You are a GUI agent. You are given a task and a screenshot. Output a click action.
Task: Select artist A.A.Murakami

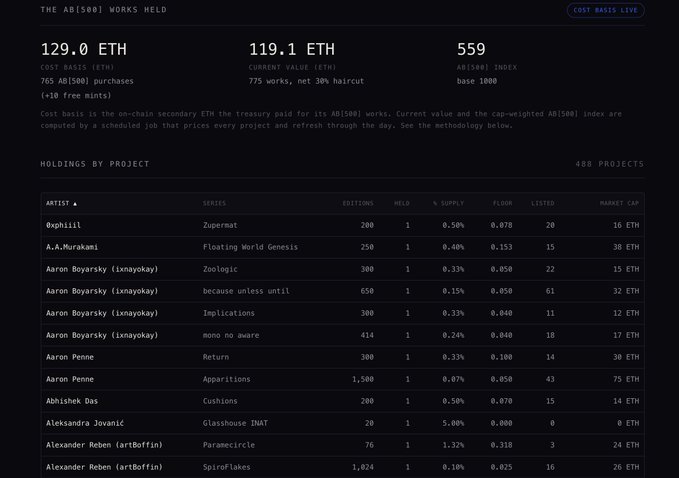(x=72, y=247)
